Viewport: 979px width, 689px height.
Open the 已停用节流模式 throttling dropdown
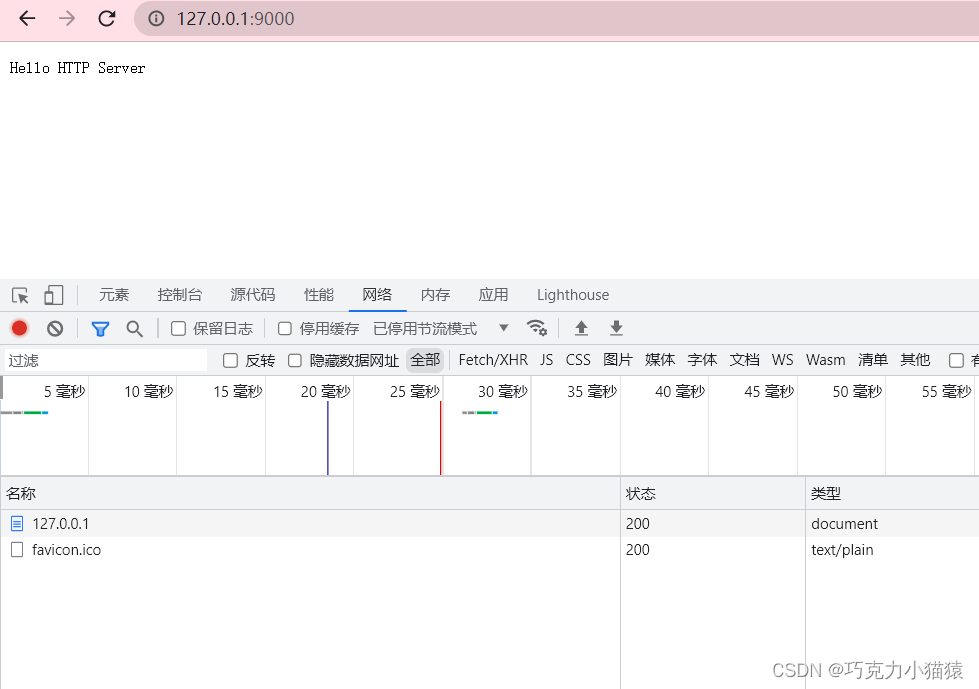click(x=441, y=328)
